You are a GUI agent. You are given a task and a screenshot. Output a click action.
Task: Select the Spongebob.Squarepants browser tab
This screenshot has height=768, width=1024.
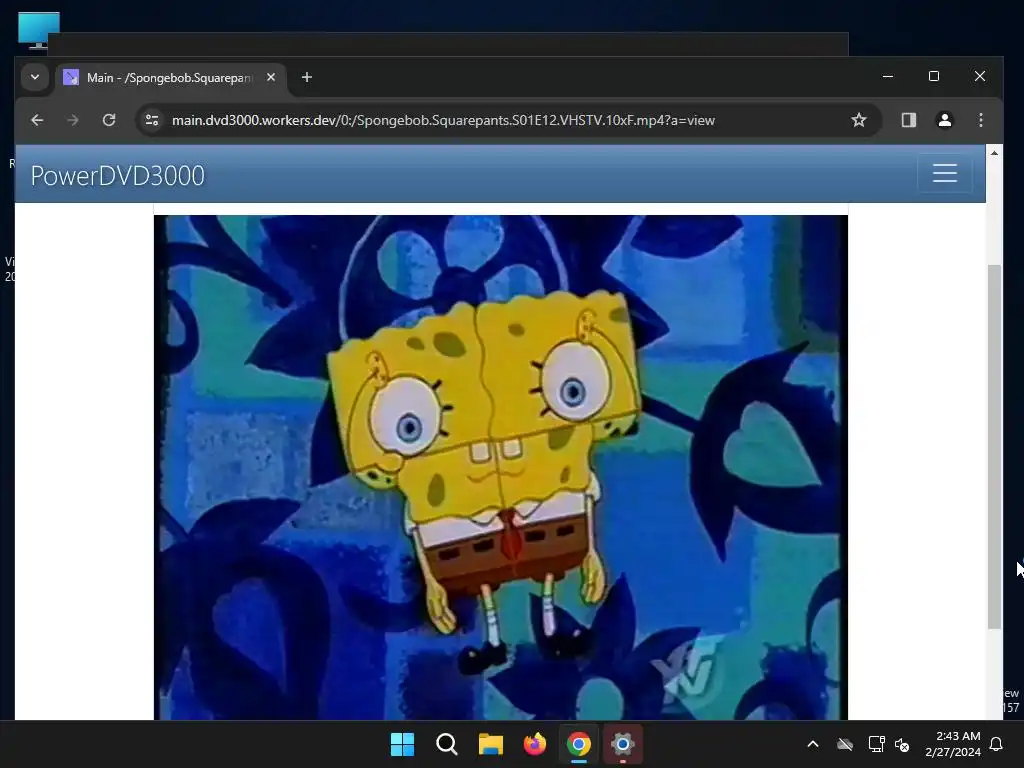coord(170,78)
